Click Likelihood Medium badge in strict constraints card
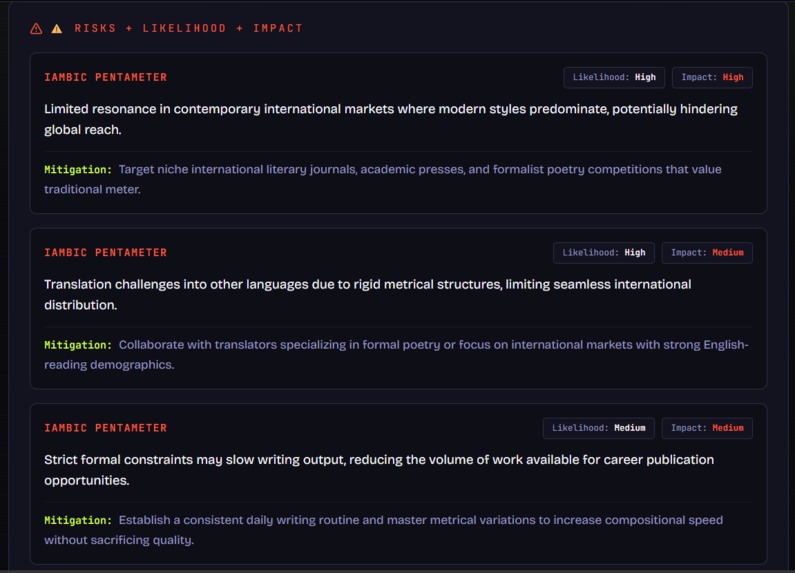 tap(599, 428)
